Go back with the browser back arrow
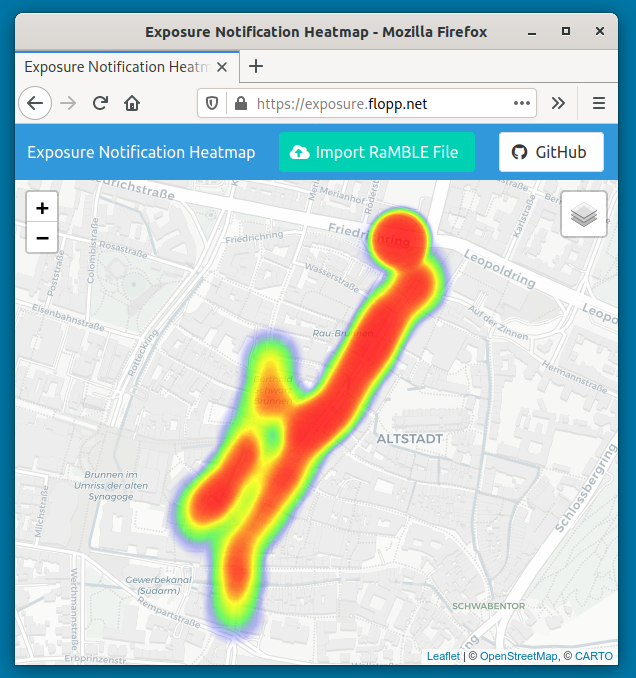The width and height of the screenshot is (636, 678). coord(35,103)
